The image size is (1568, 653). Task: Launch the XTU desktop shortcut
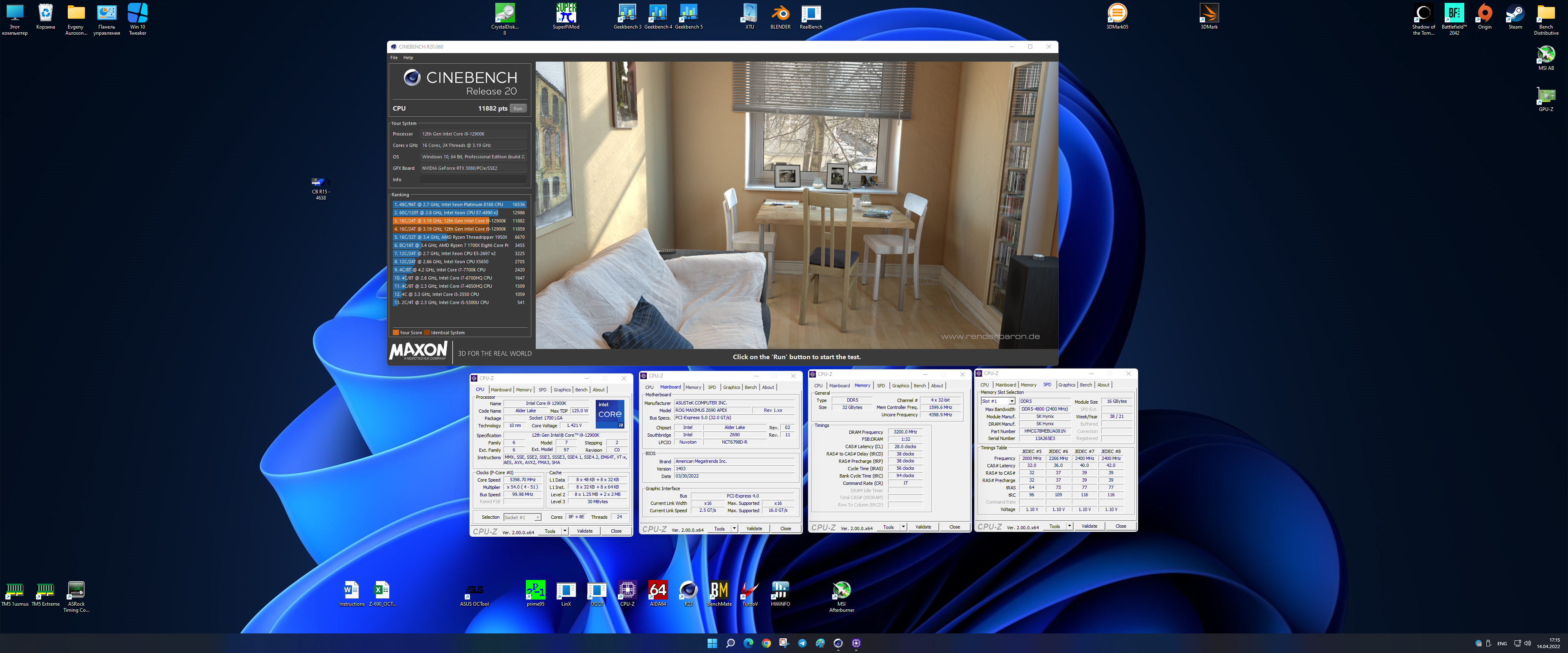tap(749, 16)
